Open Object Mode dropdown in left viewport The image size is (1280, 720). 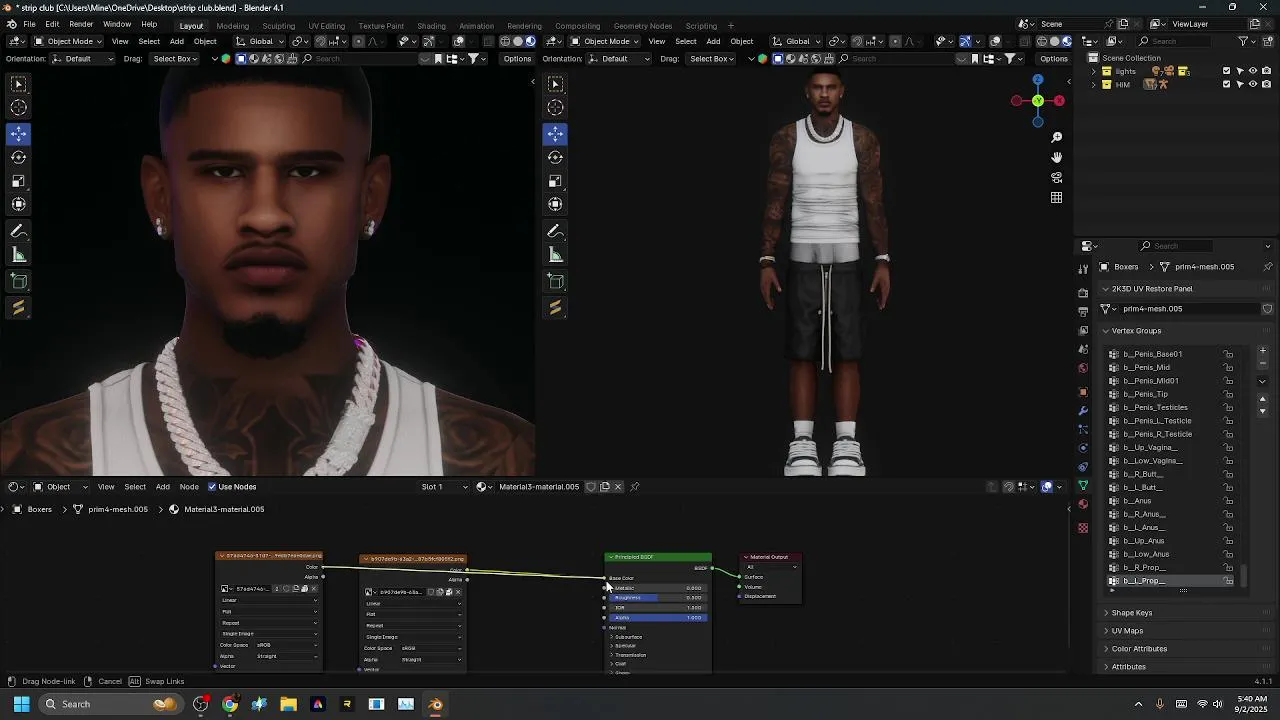66,41
